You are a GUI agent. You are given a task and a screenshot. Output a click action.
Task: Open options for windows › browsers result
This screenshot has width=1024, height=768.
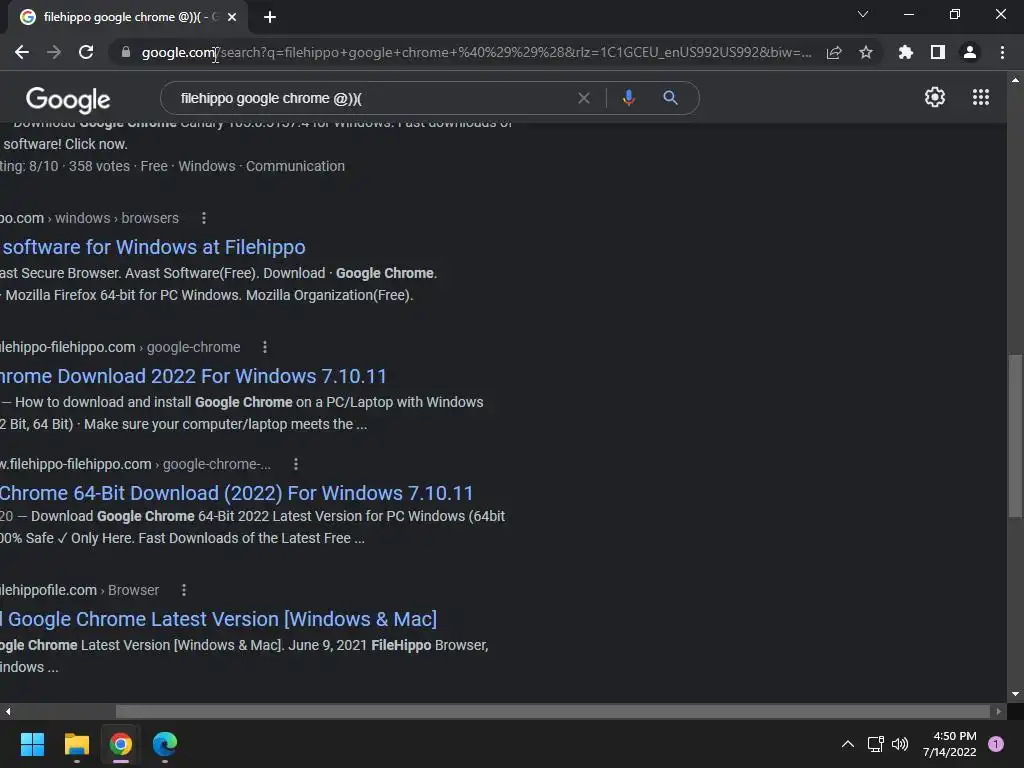coord(204,218)
